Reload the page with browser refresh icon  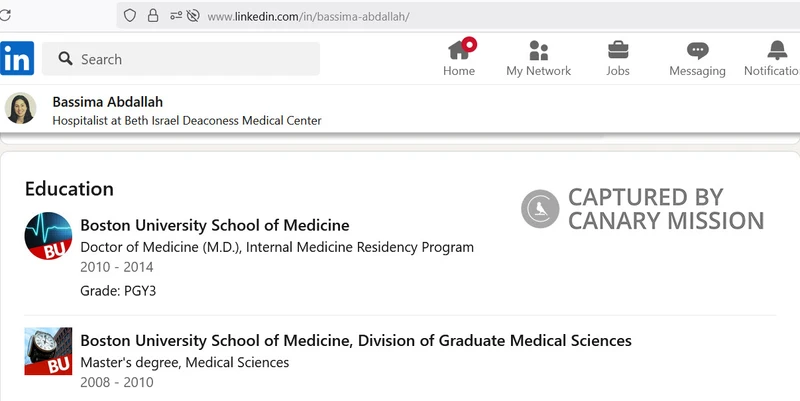point(3,15)
